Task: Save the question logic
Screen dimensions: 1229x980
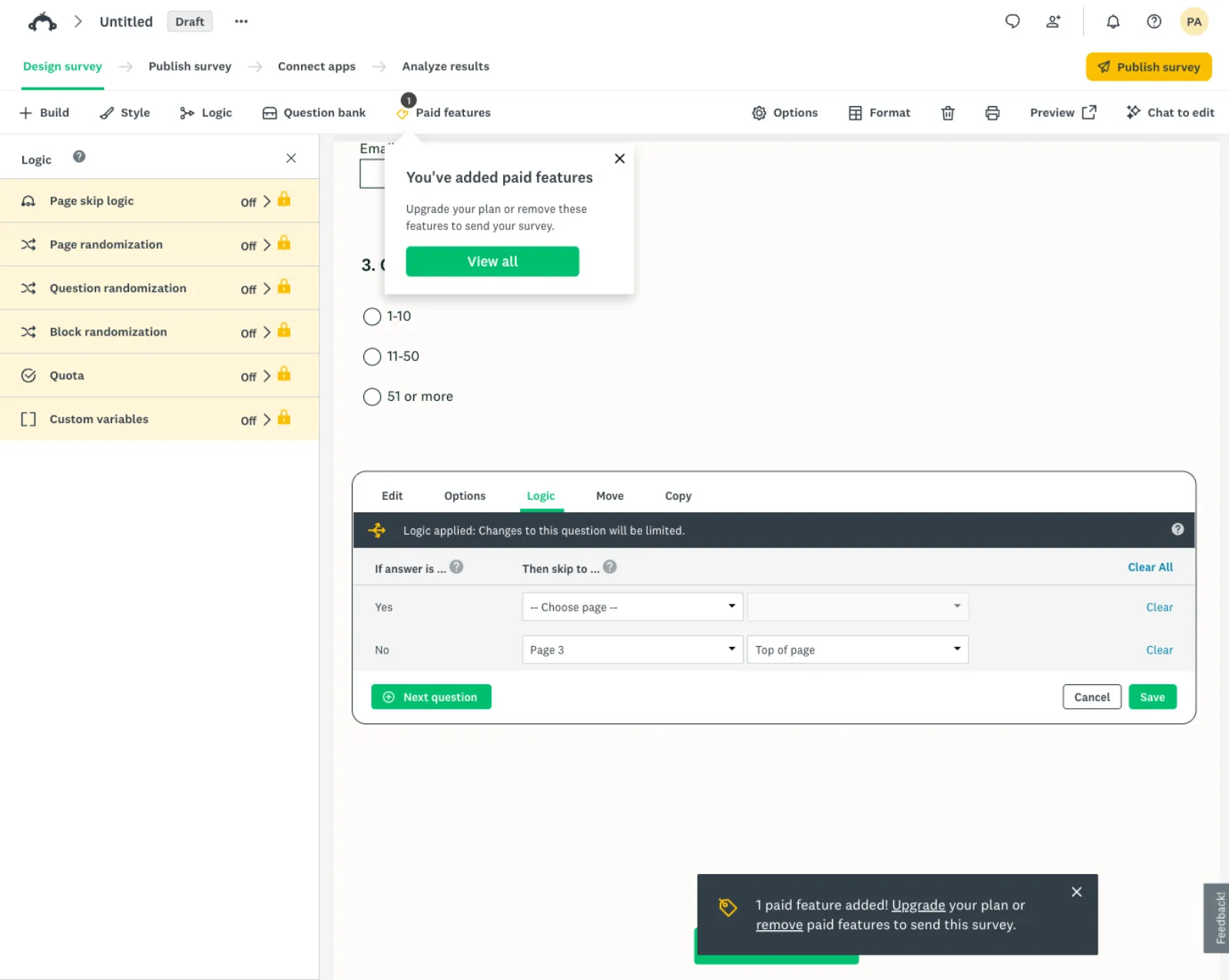Action: (x=1152, y=697)
